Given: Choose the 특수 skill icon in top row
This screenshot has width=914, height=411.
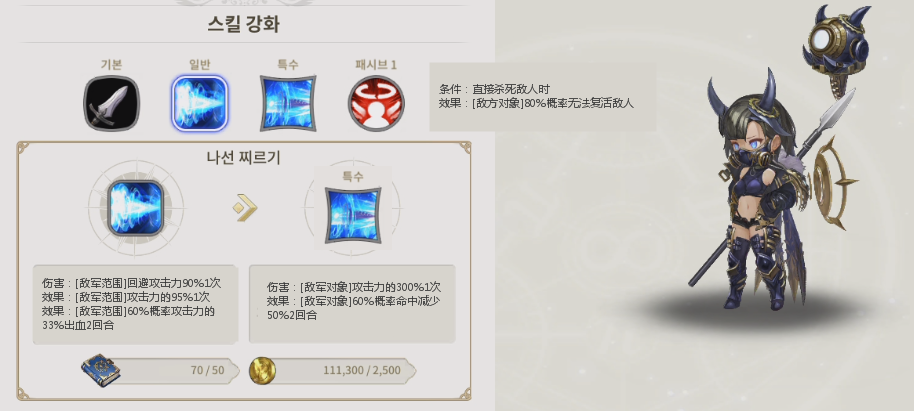Looking at the screenshot, I should (288, 103).
